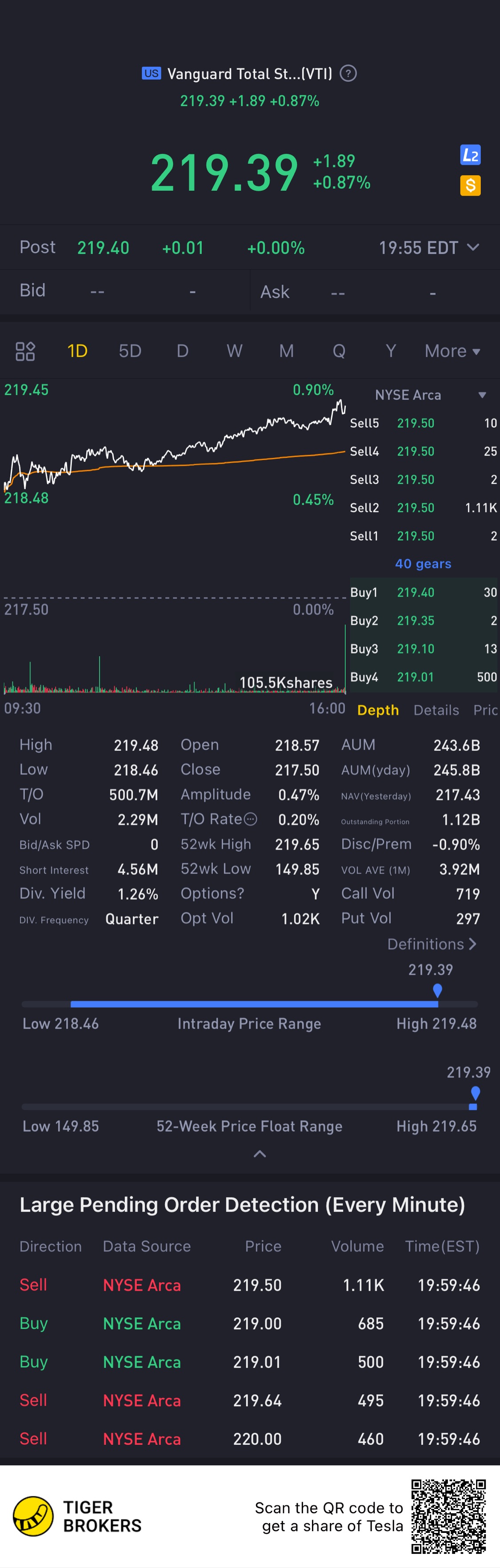Tap the Tesla share QR code

[x=448, y=1516]
